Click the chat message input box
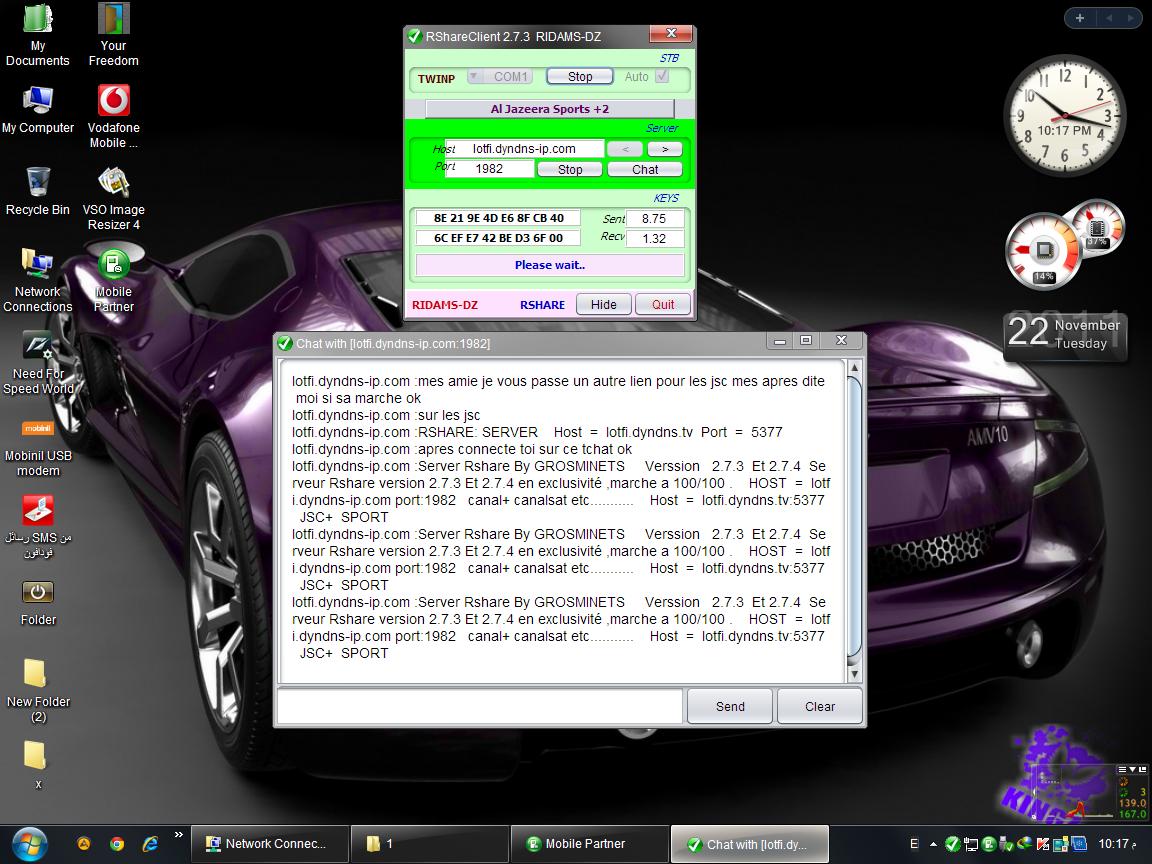 click(480, 706)
